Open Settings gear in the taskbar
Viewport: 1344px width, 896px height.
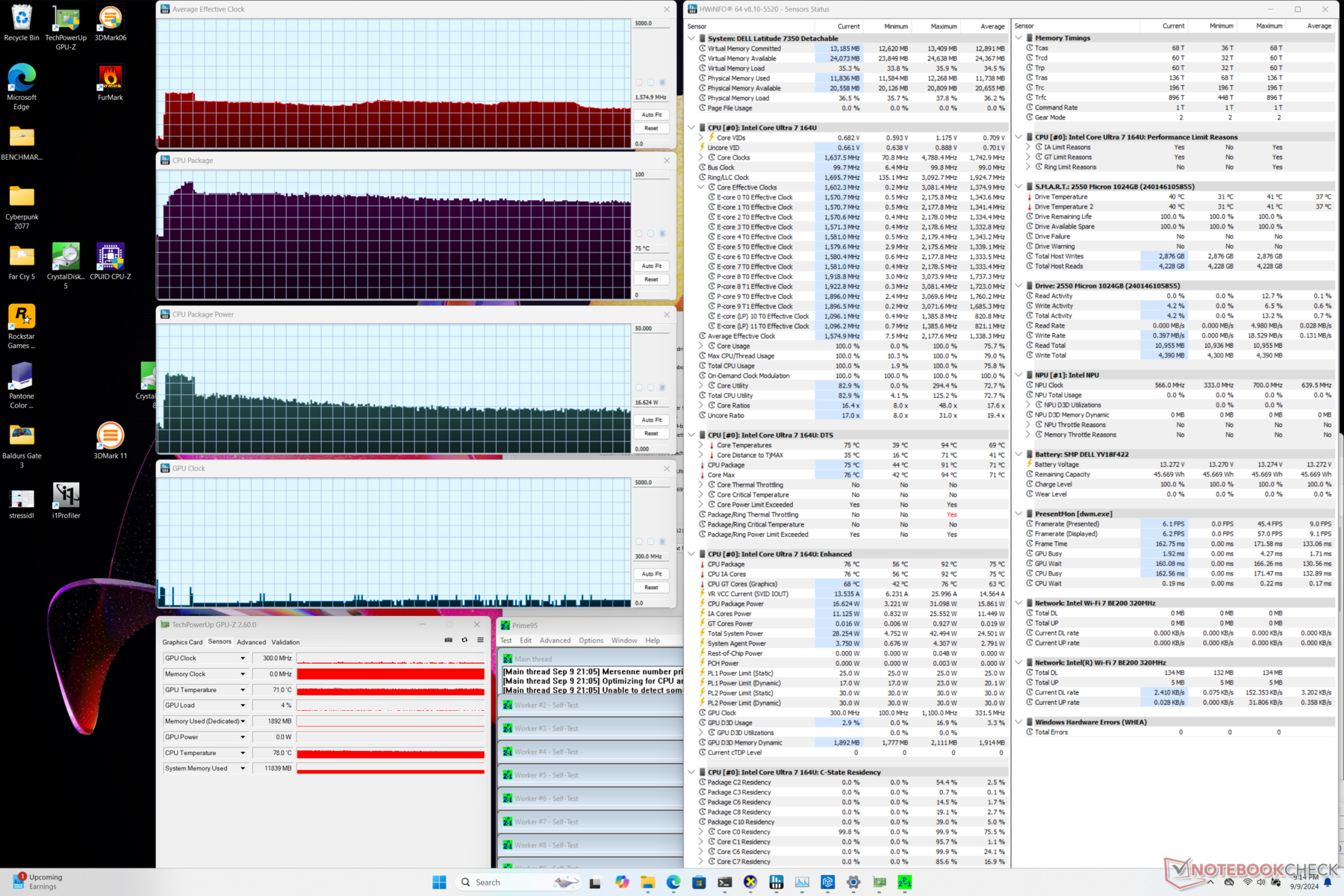(853, 882)
